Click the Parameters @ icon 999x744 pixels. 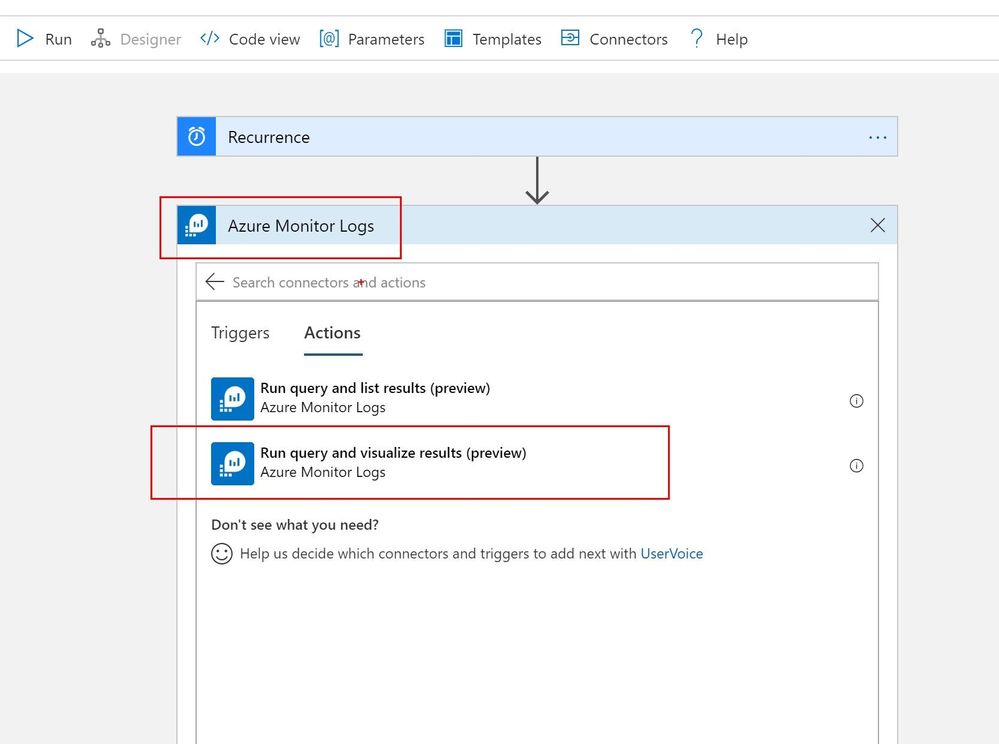coord(329,39)
